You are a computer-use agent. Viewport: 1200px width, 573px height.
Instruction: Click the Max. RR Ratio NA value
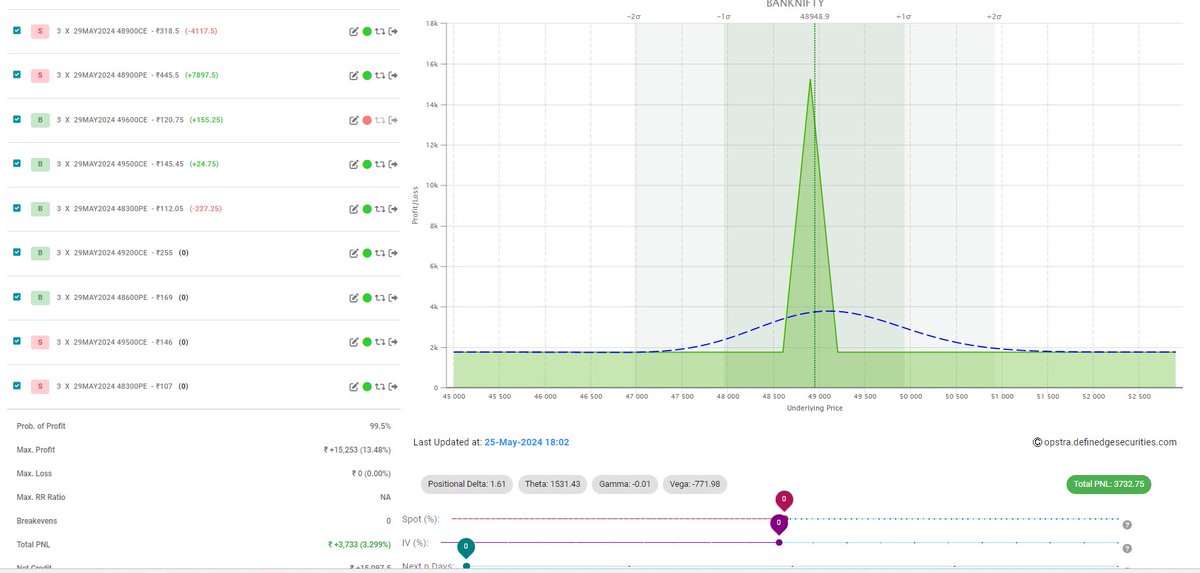click(x=387, y=497)
